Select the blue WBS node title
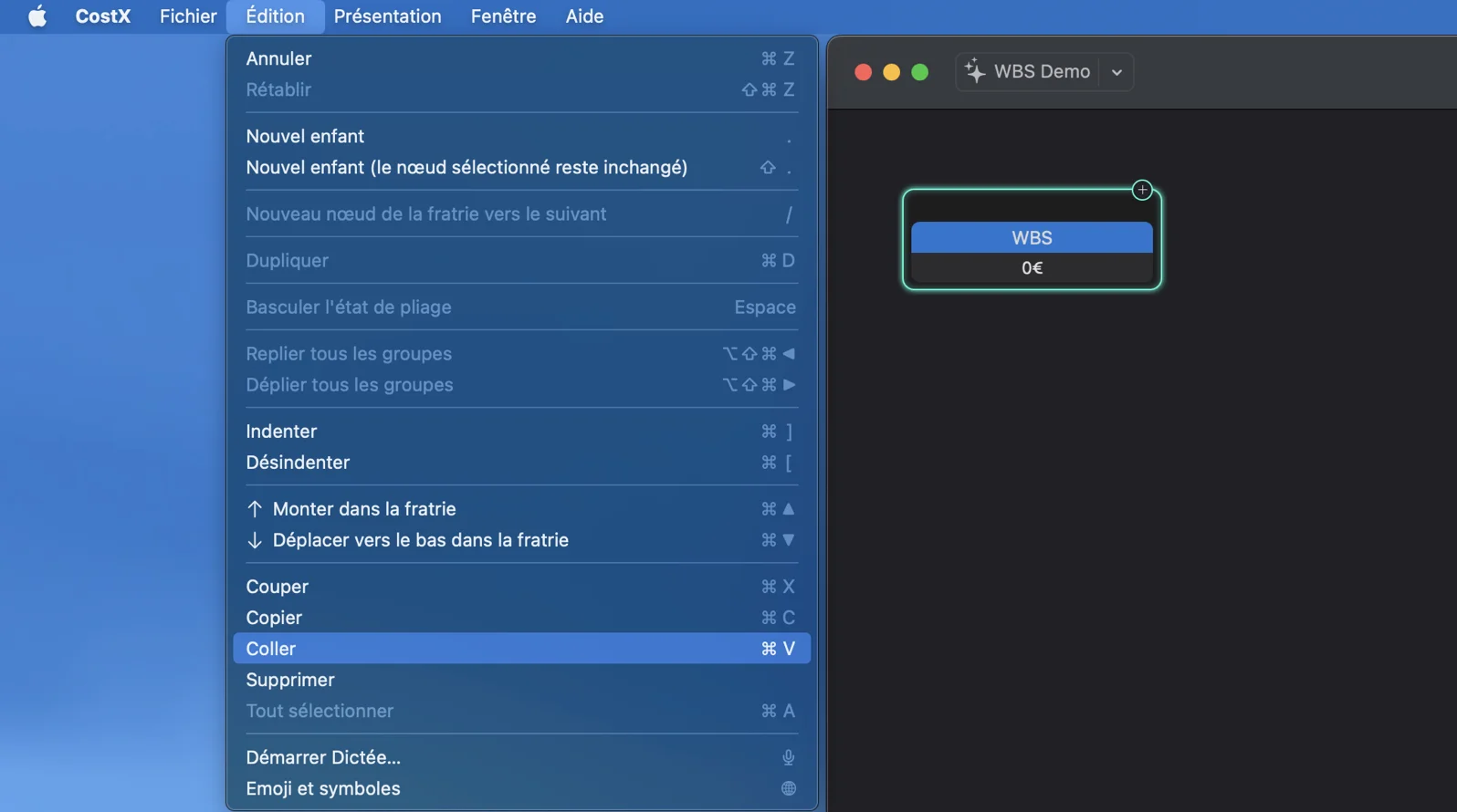Image resolution: width=1457 pixels, height=812 pixels. coord(1032,238)
